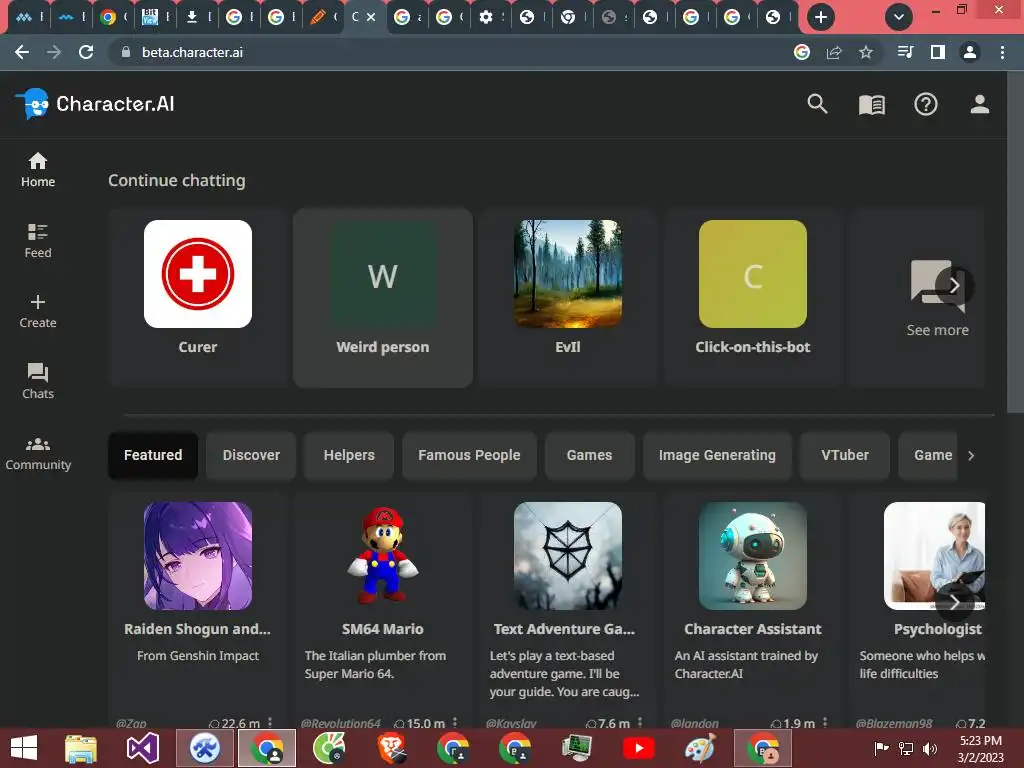Open Chats in the sidebar
The width and height of the screenshot is (1024, 768).
38,381
